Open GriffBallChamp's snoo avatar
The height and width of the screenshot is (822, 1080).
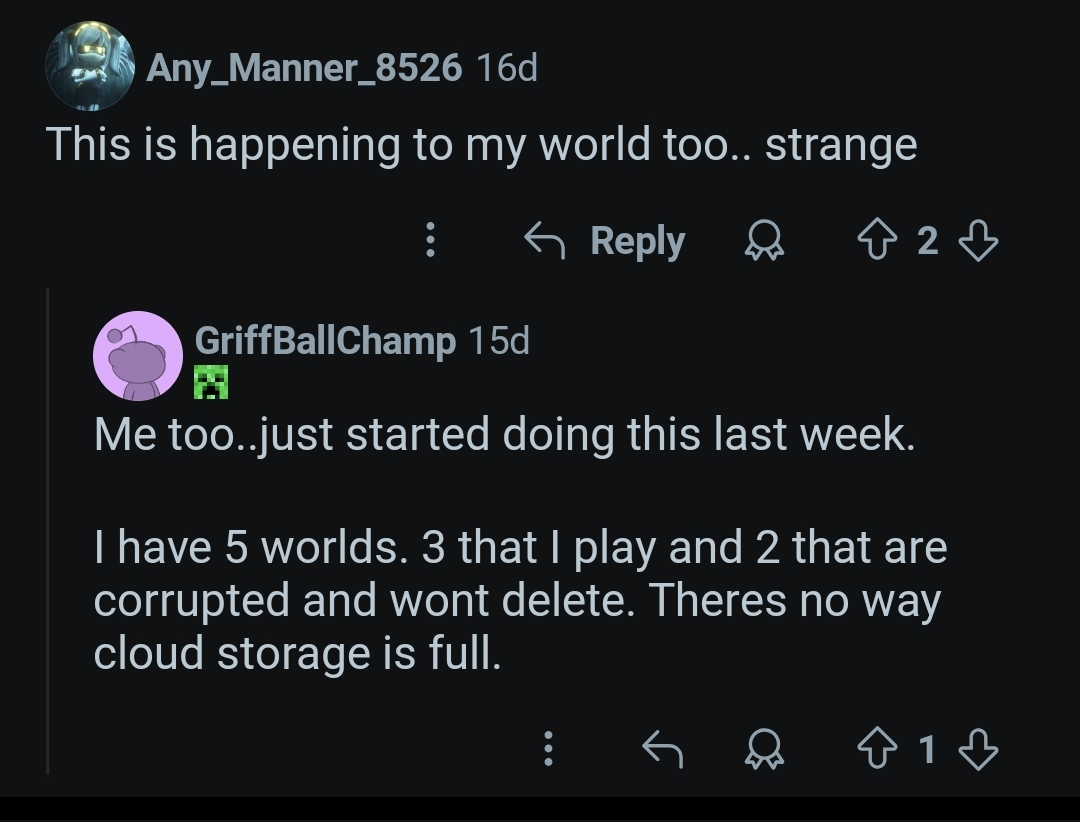138,355
